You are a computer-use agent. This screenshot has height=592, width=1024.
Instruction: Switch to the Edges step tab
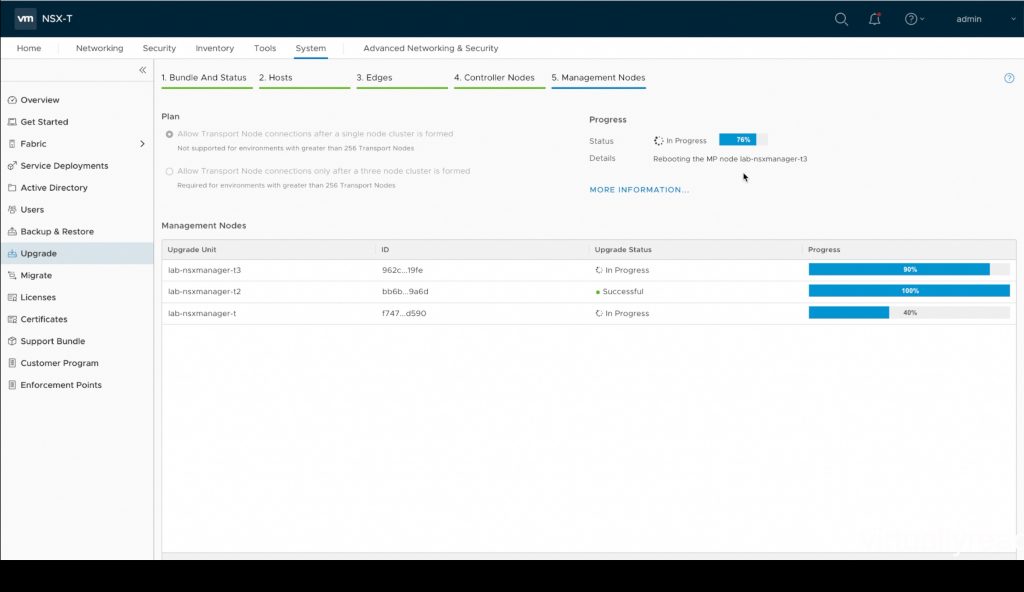click(374, 78)
